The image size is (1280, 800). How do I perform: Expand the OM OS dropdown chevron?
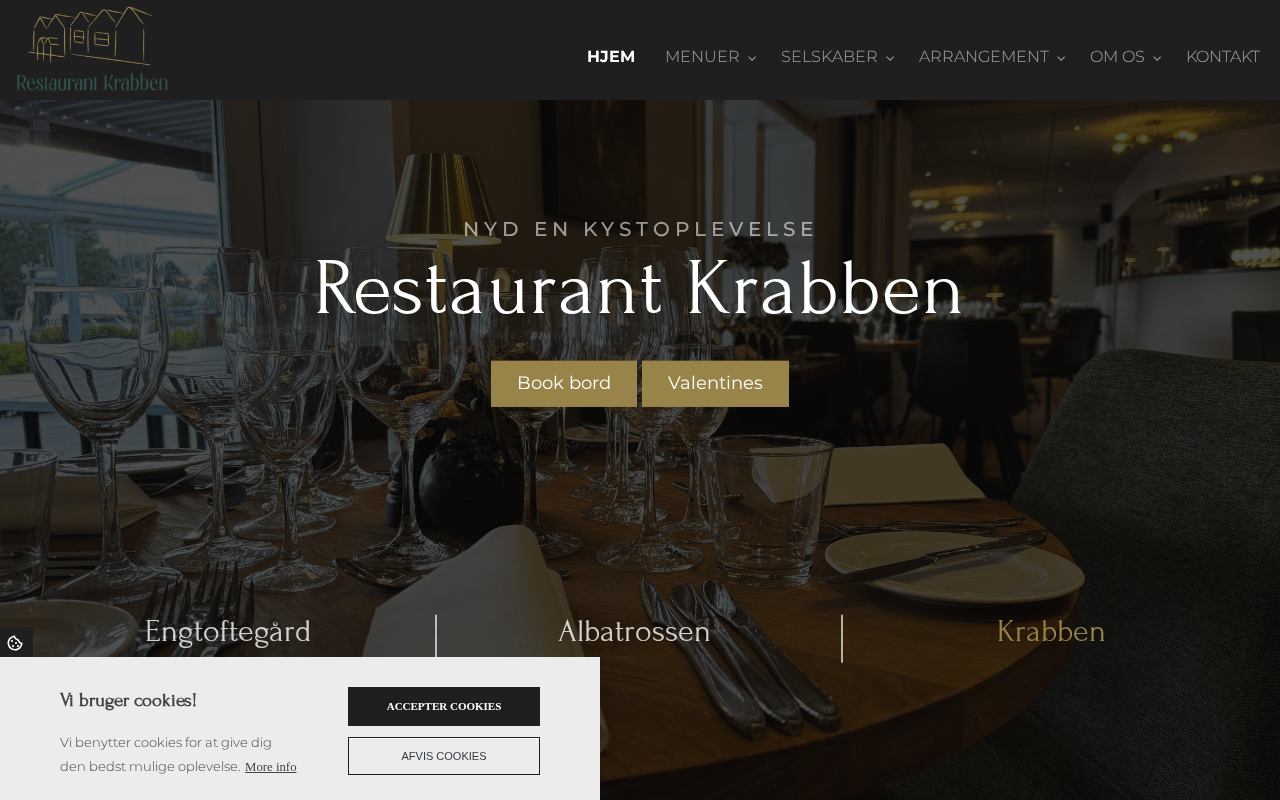click(1157, 58)
